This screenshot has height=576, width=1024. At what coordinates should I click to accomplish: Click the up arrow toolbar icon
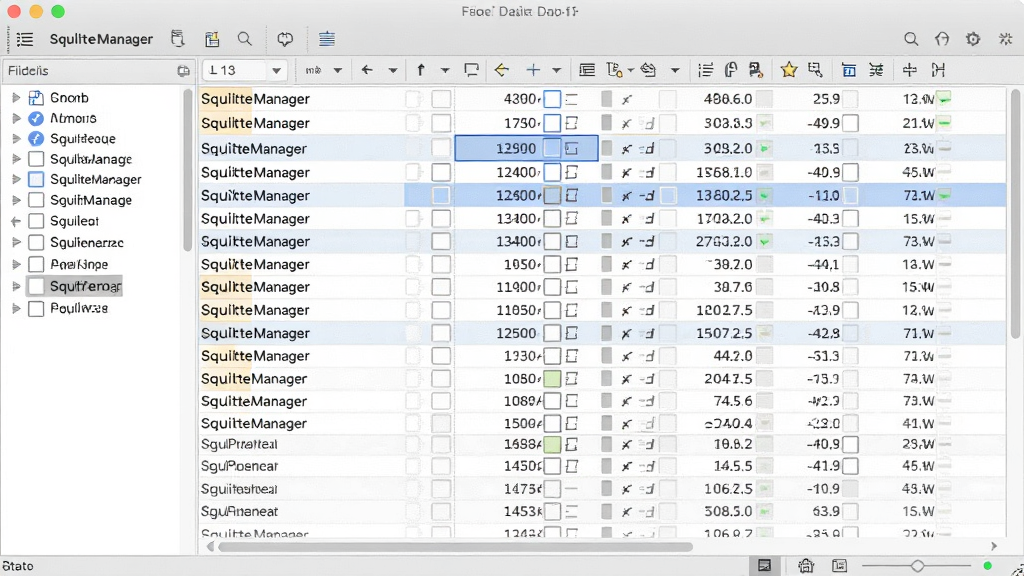421,70
